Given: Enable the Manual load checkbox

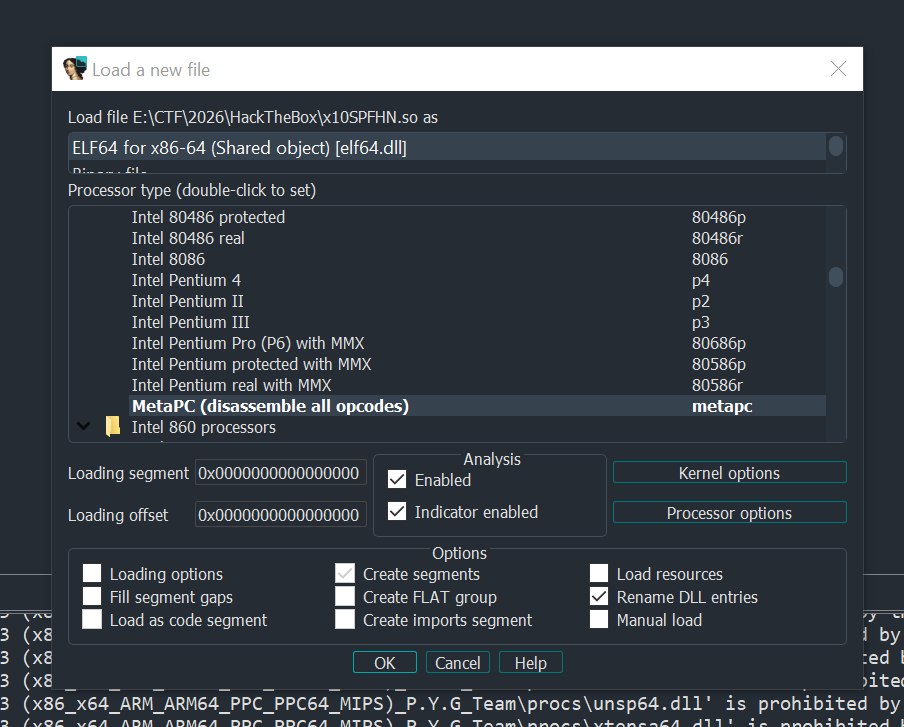Looking at the screenshot, I should pyautogui.click(x=598, y=620).
